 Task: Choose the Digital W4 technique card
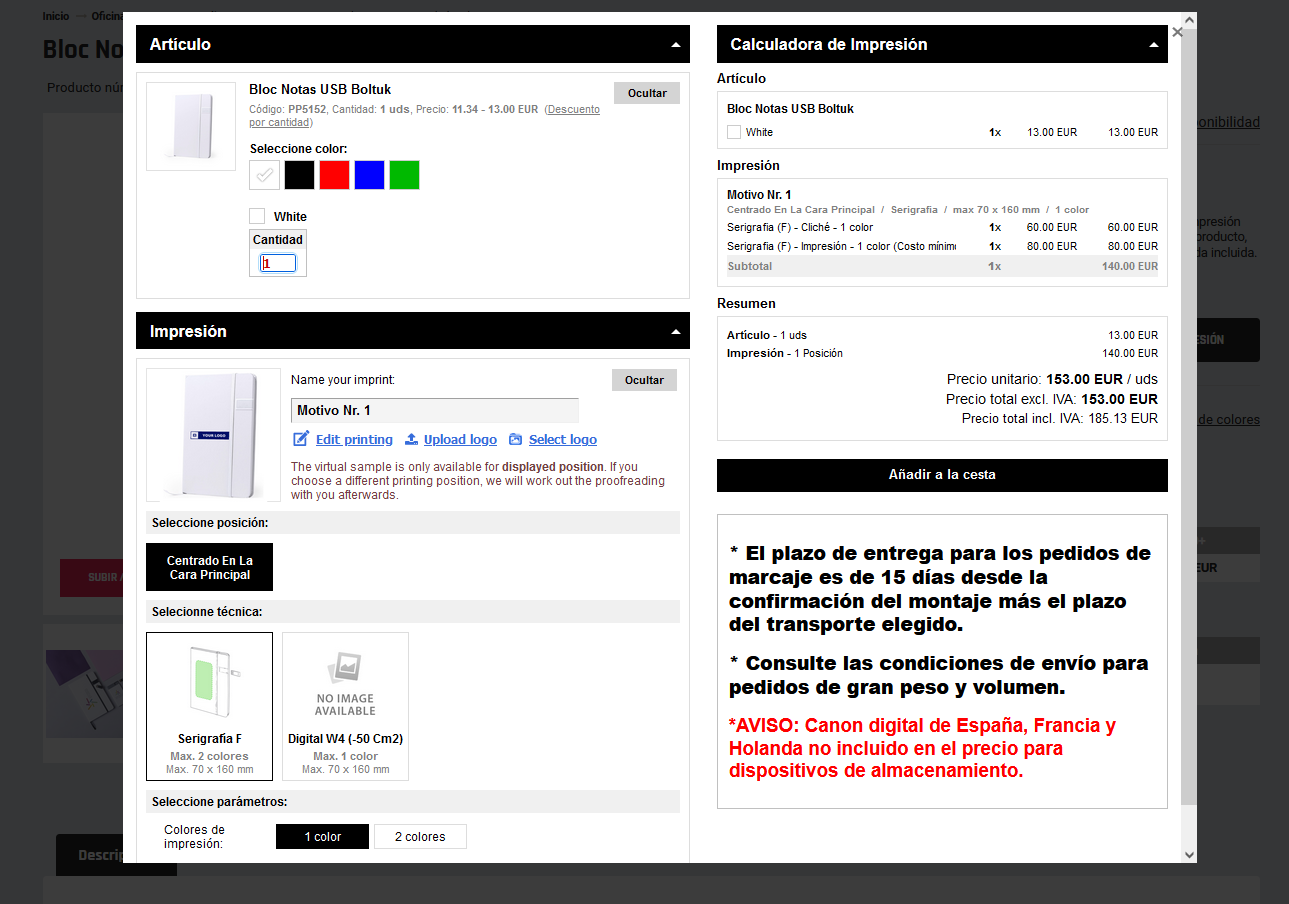(x=345, y=706)
